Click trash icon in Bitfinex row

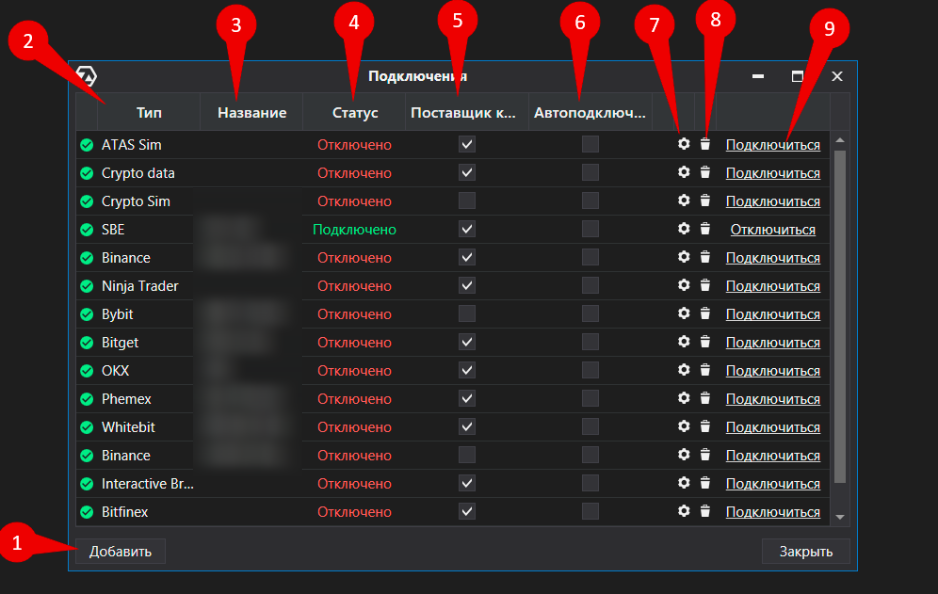coord(705,511)
